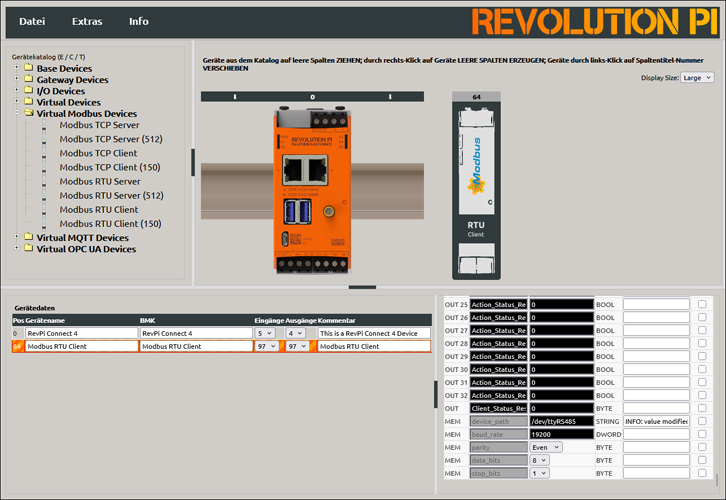Screen dimensions: 726x500
Task: Select the Modbus TCP Client catalog item
Action: point(98,153)
